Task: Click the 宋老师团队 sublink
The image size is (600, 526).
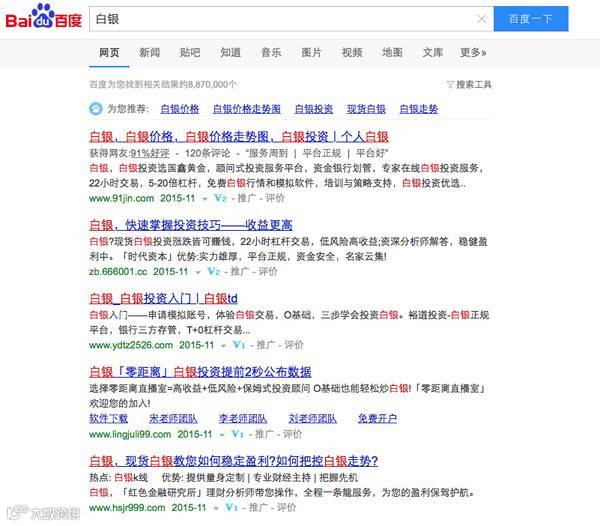Action: [x=173, y=419]
